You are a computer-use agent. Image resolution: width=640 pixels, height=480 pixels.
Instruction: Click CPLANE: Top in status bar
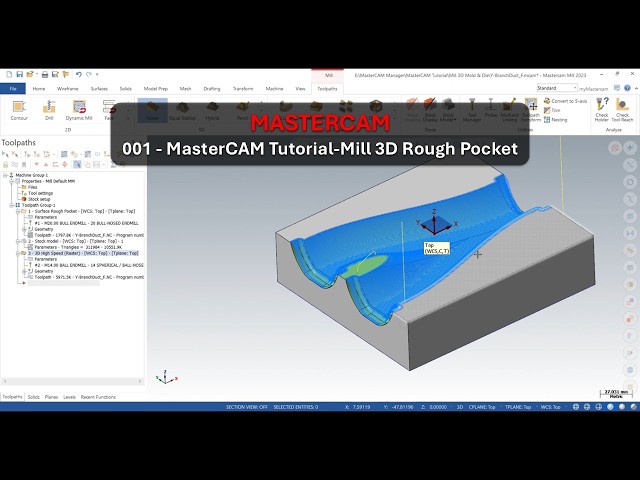(482, 407)
